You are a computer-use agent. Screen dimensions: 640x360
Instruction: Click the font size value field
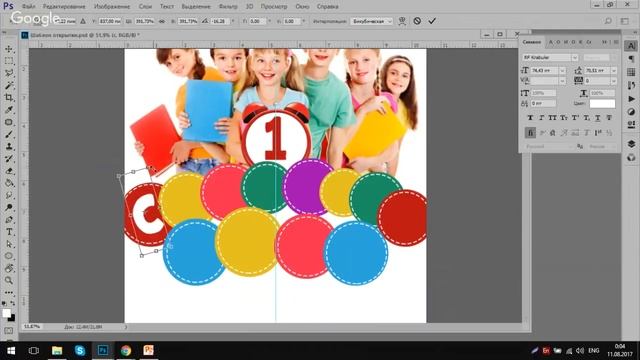(x=544, y=71)
